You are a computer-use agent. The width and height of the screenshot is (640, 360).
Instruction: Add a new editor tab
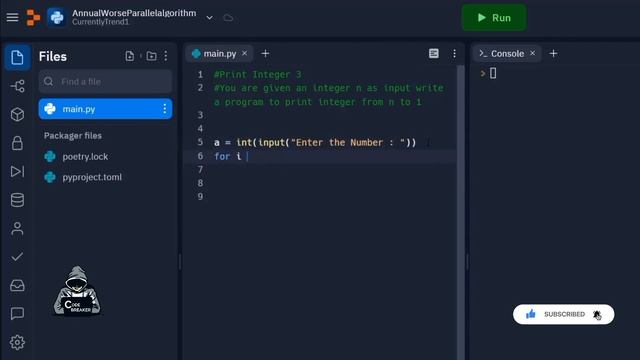[265, 53]
